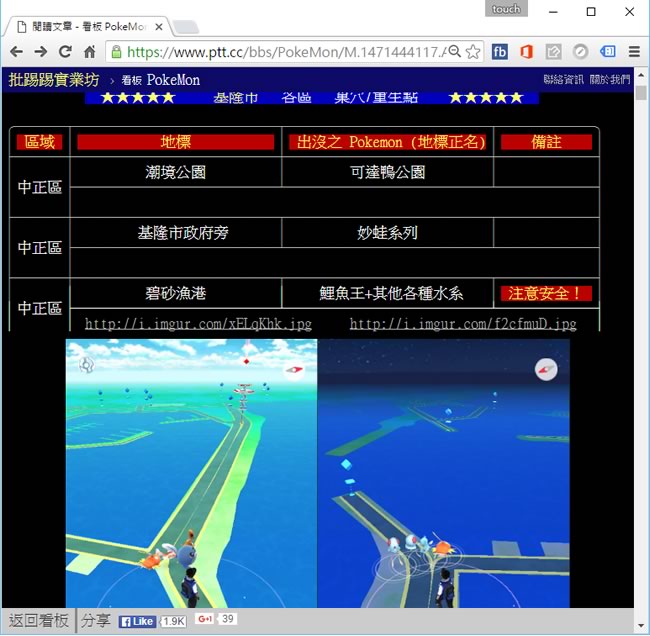
Task: Open the imgur xELqKhk.jpg link
Action: pyautogui.click(x=198, y=324)
